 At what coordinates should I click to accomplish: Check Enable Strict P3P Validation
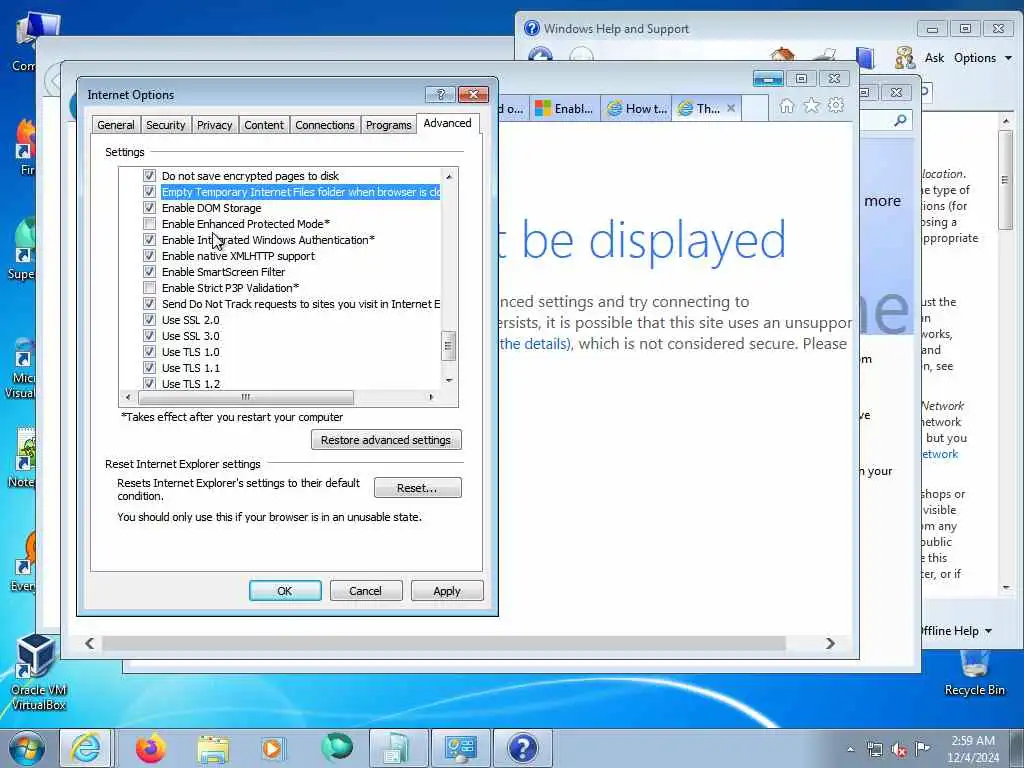point(150,288)
